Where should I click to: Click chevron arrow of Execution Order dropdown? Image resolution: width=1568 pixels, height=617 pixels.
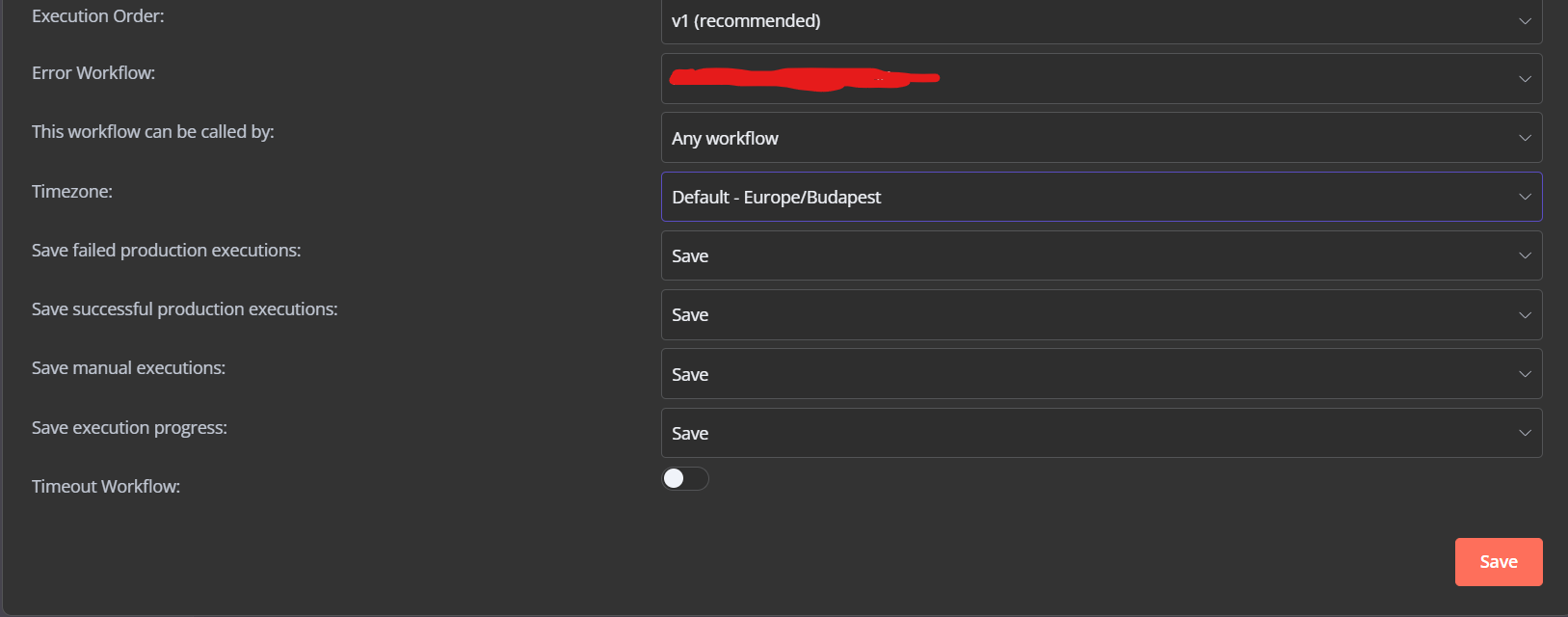1525,21
